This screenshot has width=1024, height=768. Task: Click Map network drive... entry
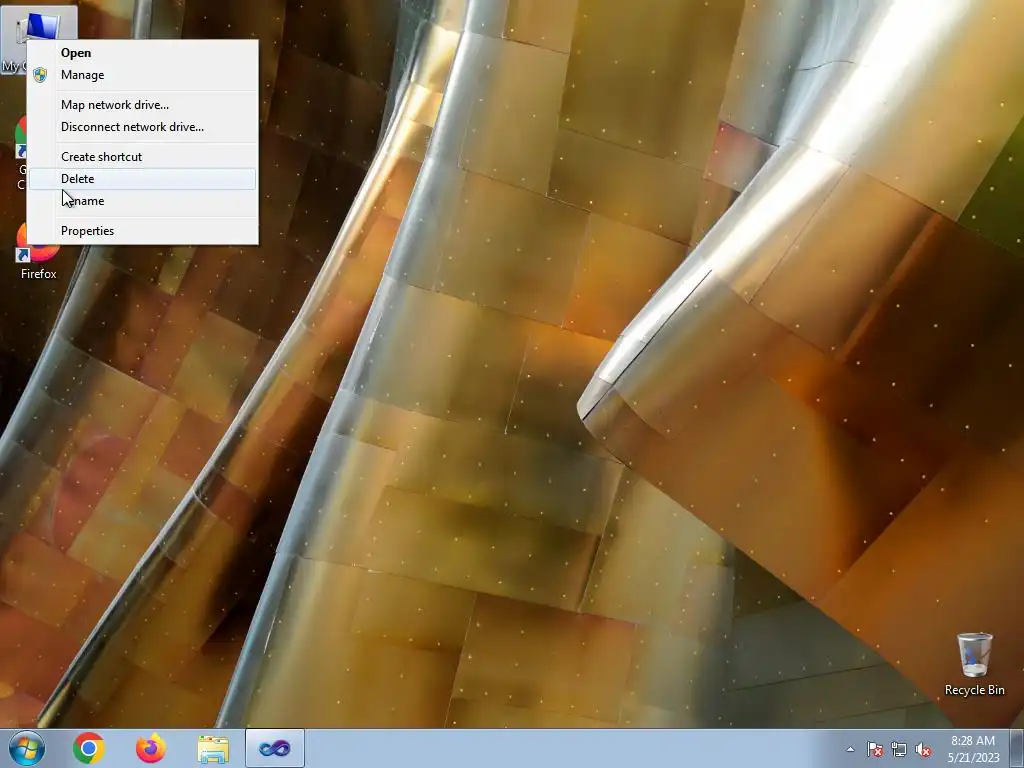point(142,104)
